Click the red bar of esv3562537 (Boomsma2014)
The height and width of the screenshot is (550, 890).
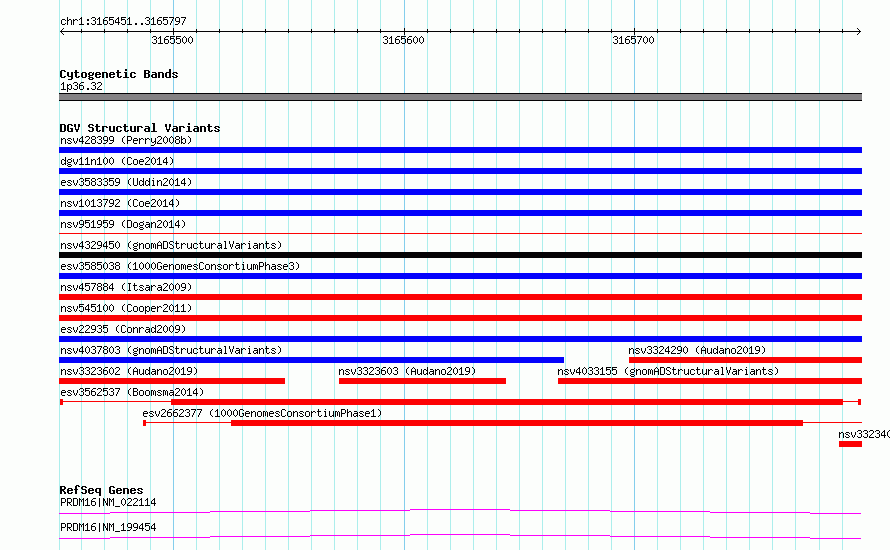(507, 402)
